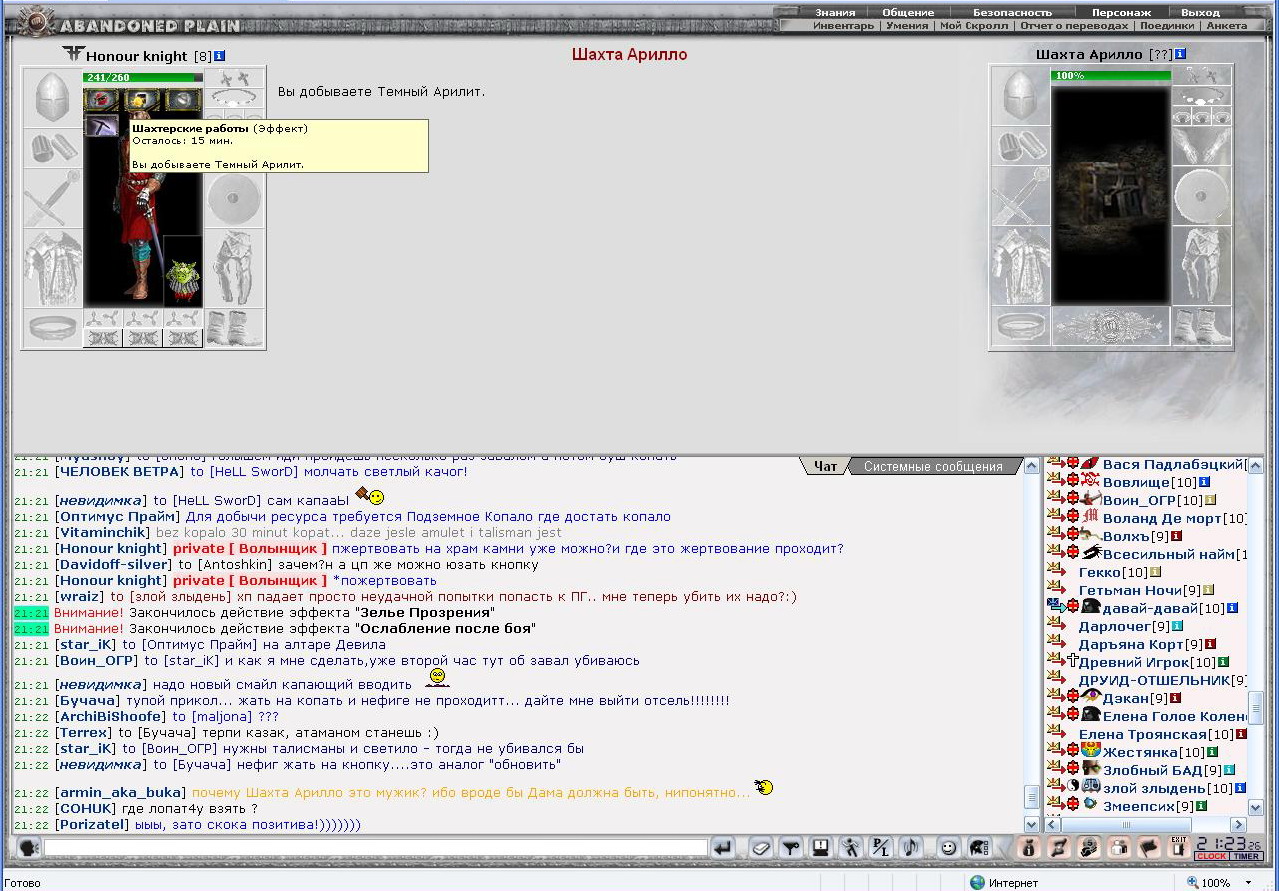
Task: Open the Общение menu
Action: [x=908, y=12]
